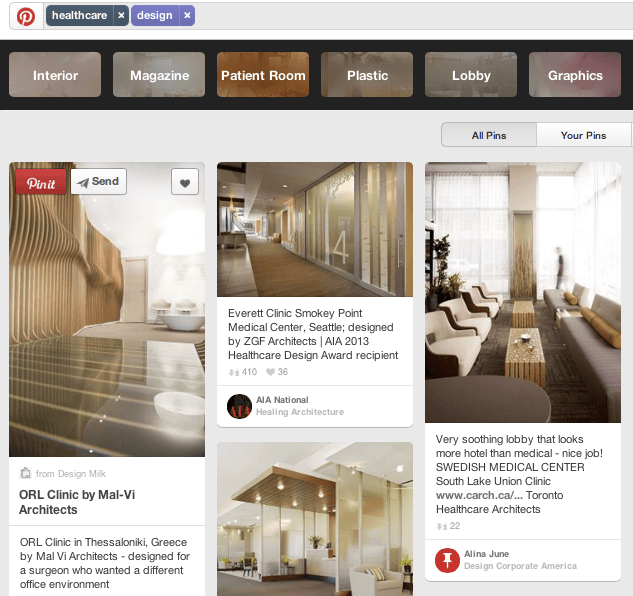
Task: Click ORL Clinic in Thessaloniki description
Action: pos(105,563)
